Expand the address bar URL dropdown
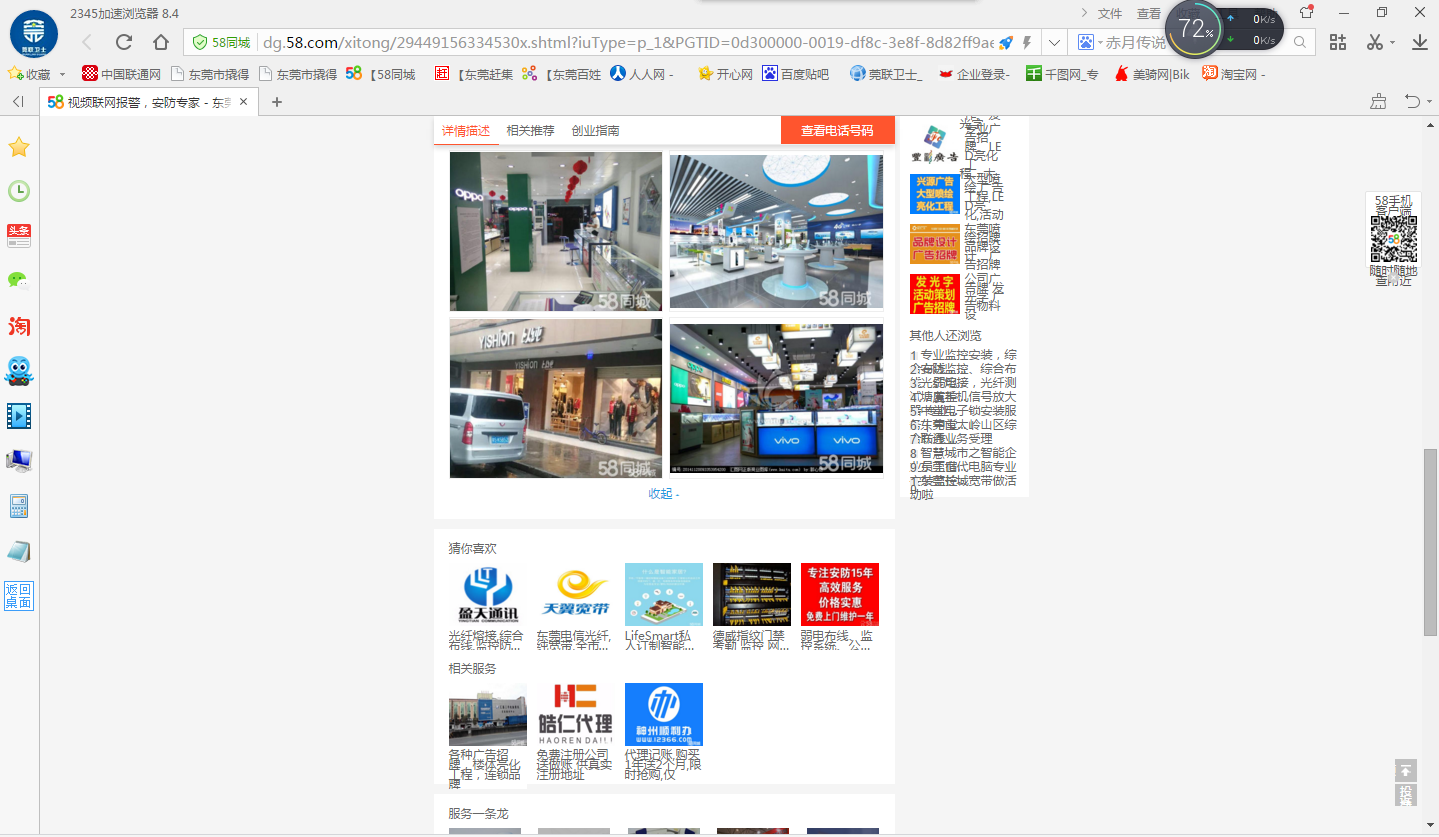The width and height of the screenshot is (1439, 837). pos(1054,43)
